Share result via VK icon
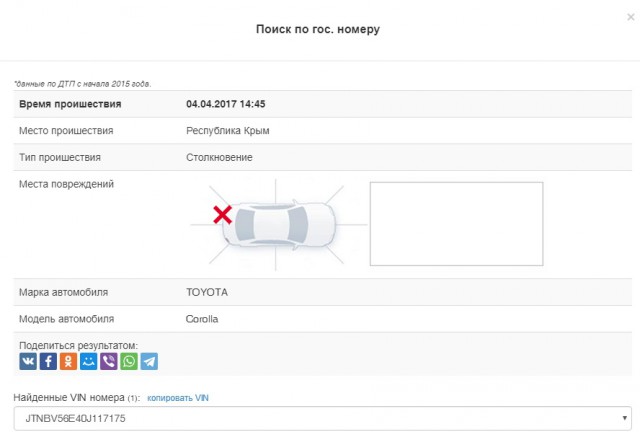The image size is (640, 432). (28, 361)
